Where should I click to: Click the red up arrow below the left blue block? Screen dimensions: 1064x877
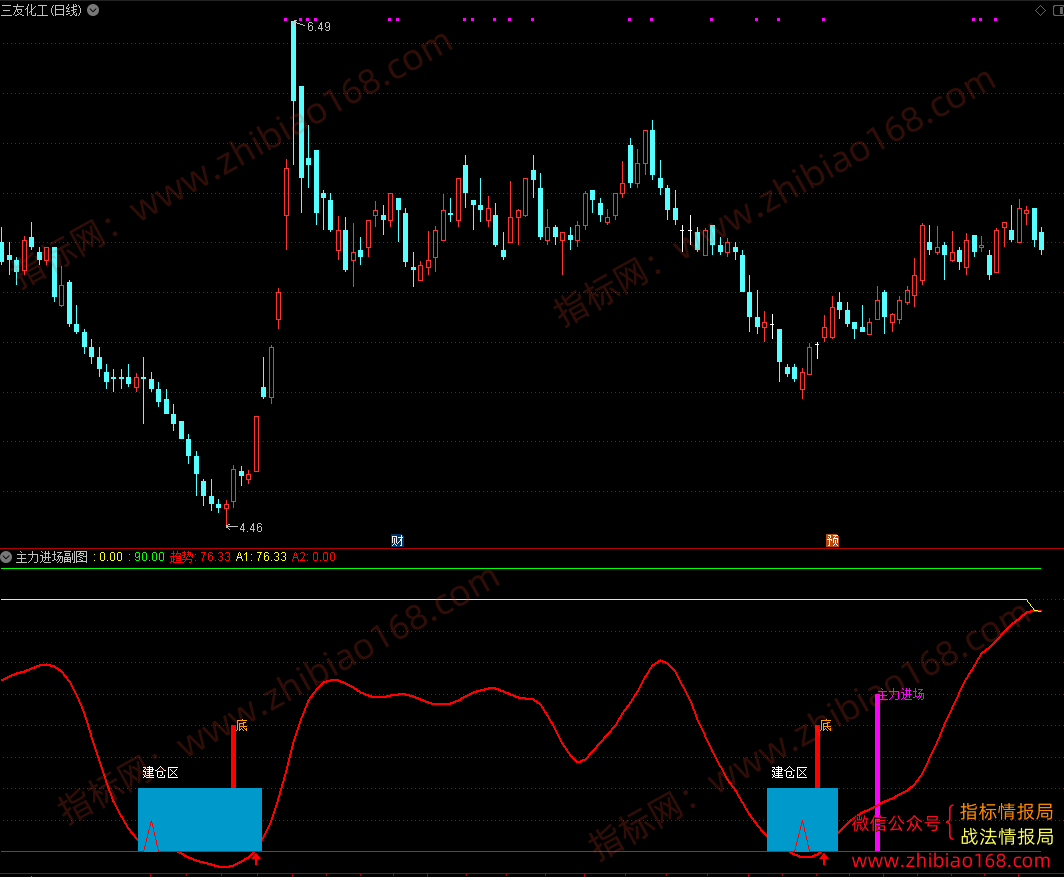256,859
